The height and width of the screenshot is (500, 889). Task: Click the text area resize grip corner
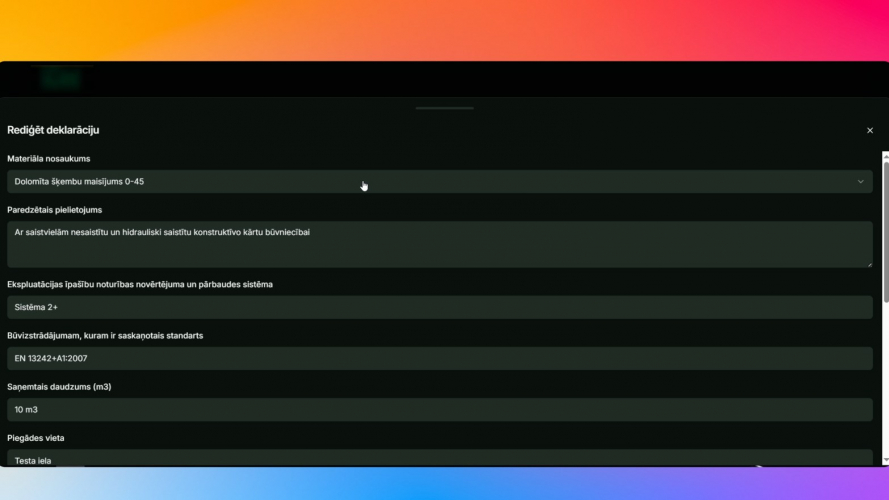[x=869, y=264]
